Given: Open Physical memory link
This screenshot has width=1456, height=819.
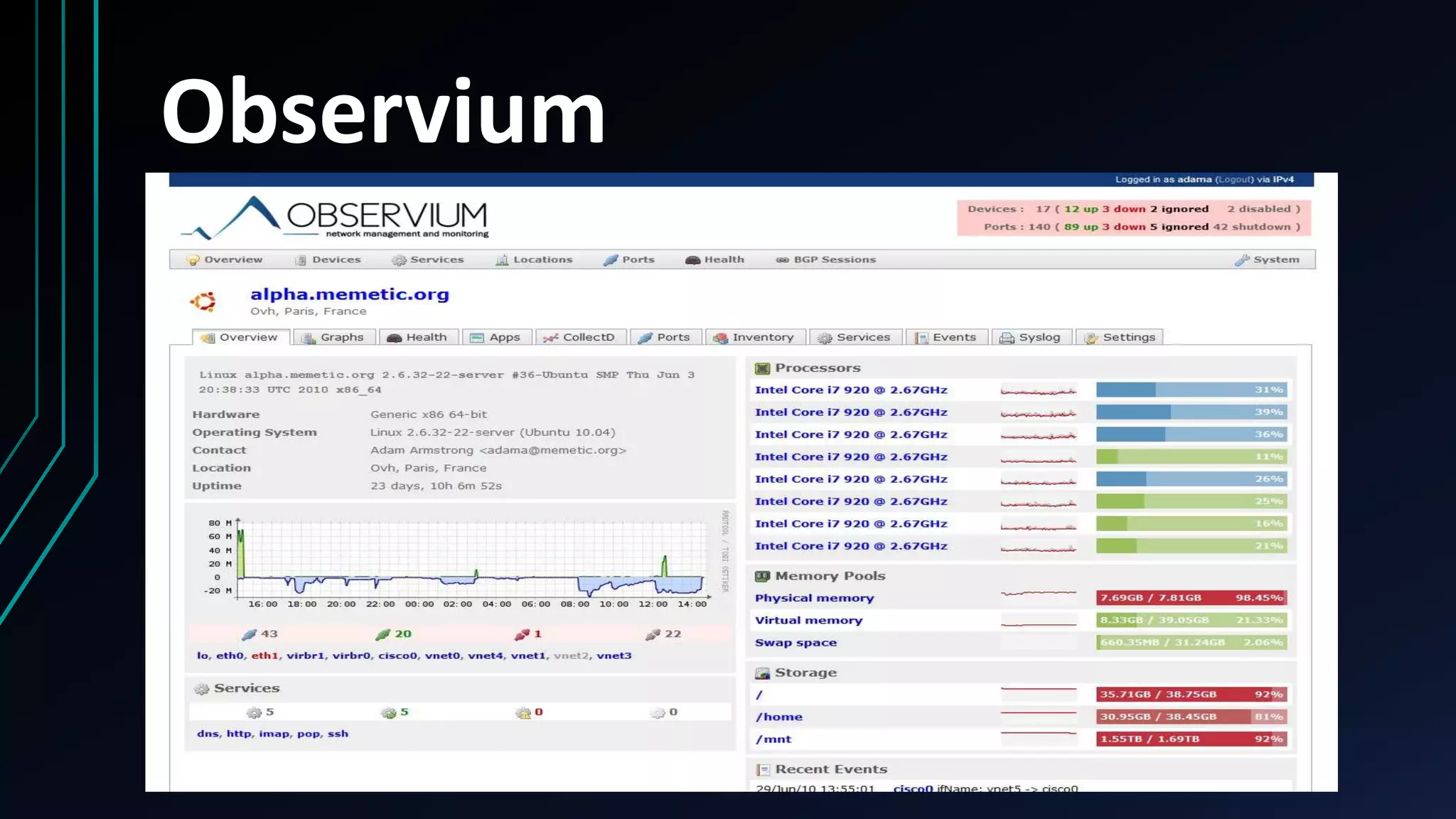Looking at the screenshot, I should pos(814,598).
